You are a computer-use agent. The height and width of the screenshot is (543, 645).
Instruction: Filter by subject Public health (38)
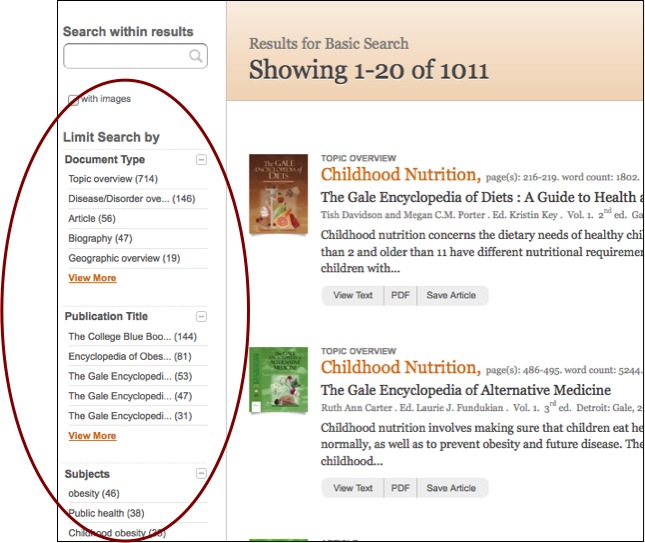click(x=106, y=513)
